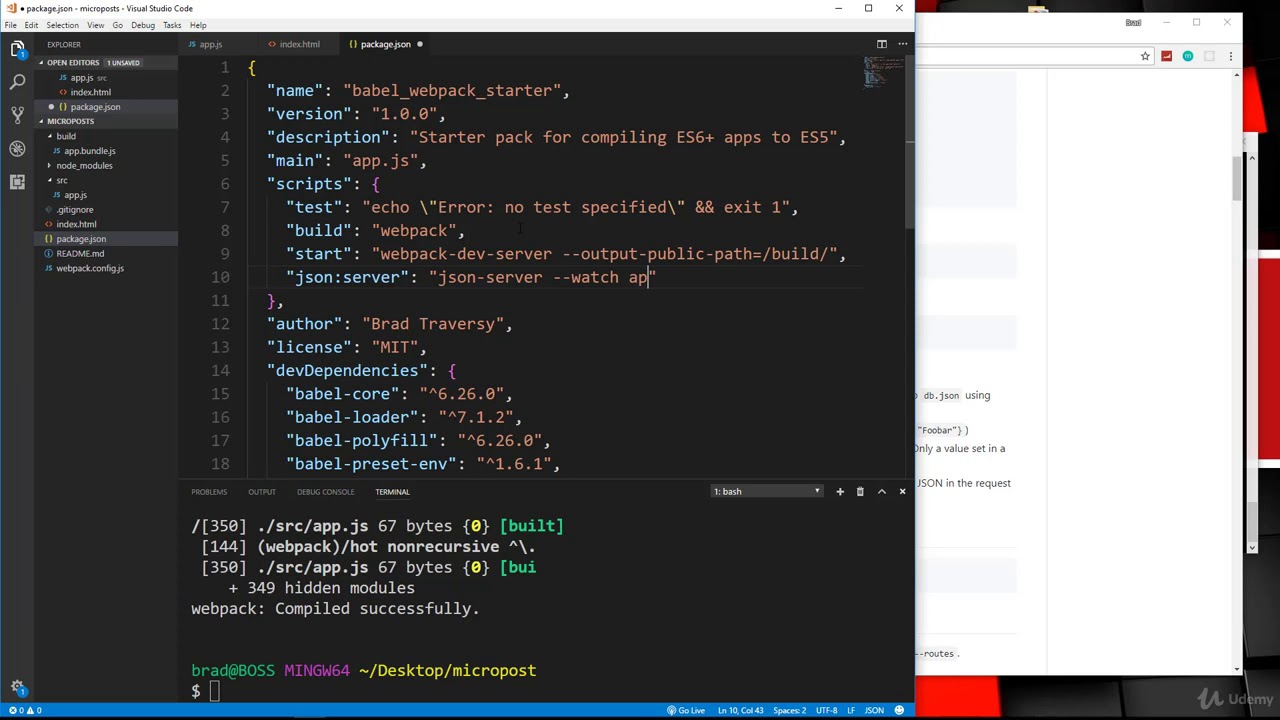Click the Chrome address bar
This screenshot has height=720, width=1280.
(1030, 56)
